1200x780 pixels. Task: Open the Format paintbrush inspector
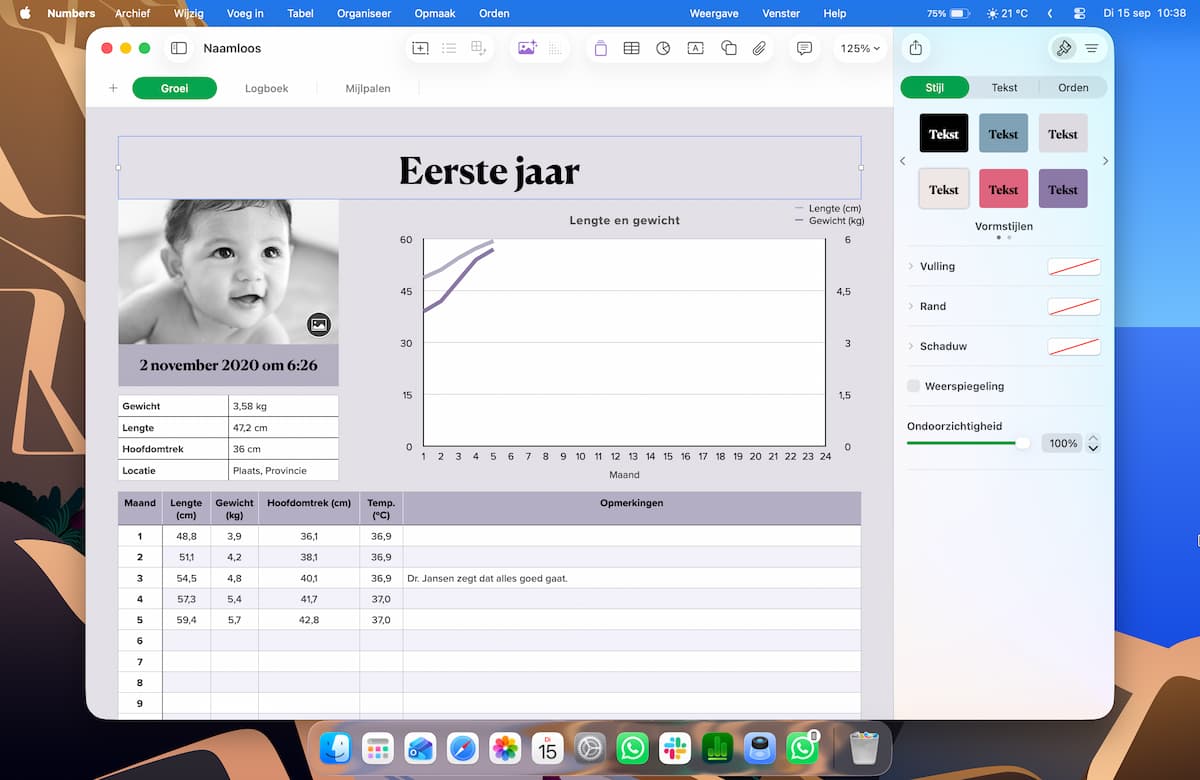pos(1064,48)
